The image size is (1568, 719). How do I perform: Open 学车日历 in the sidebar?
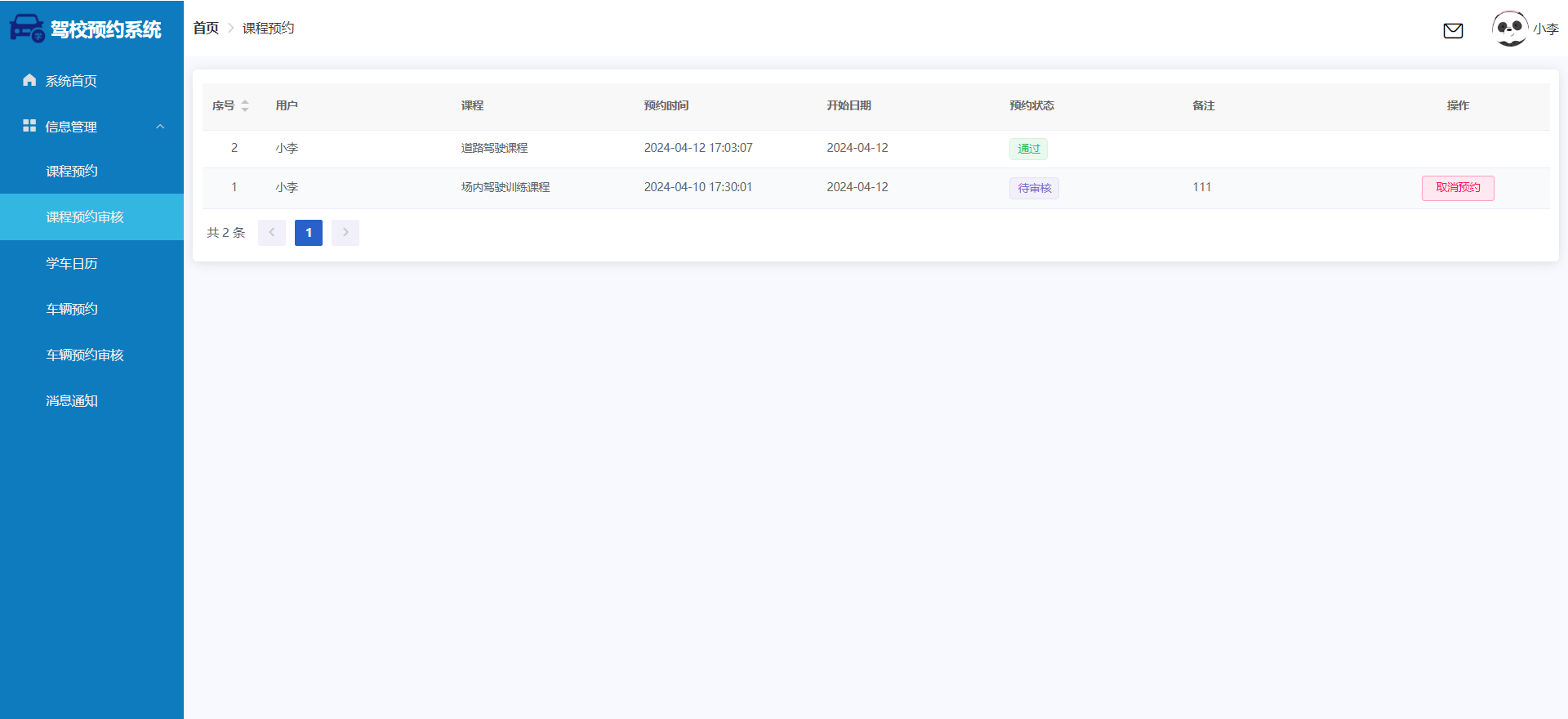[91, 263]
